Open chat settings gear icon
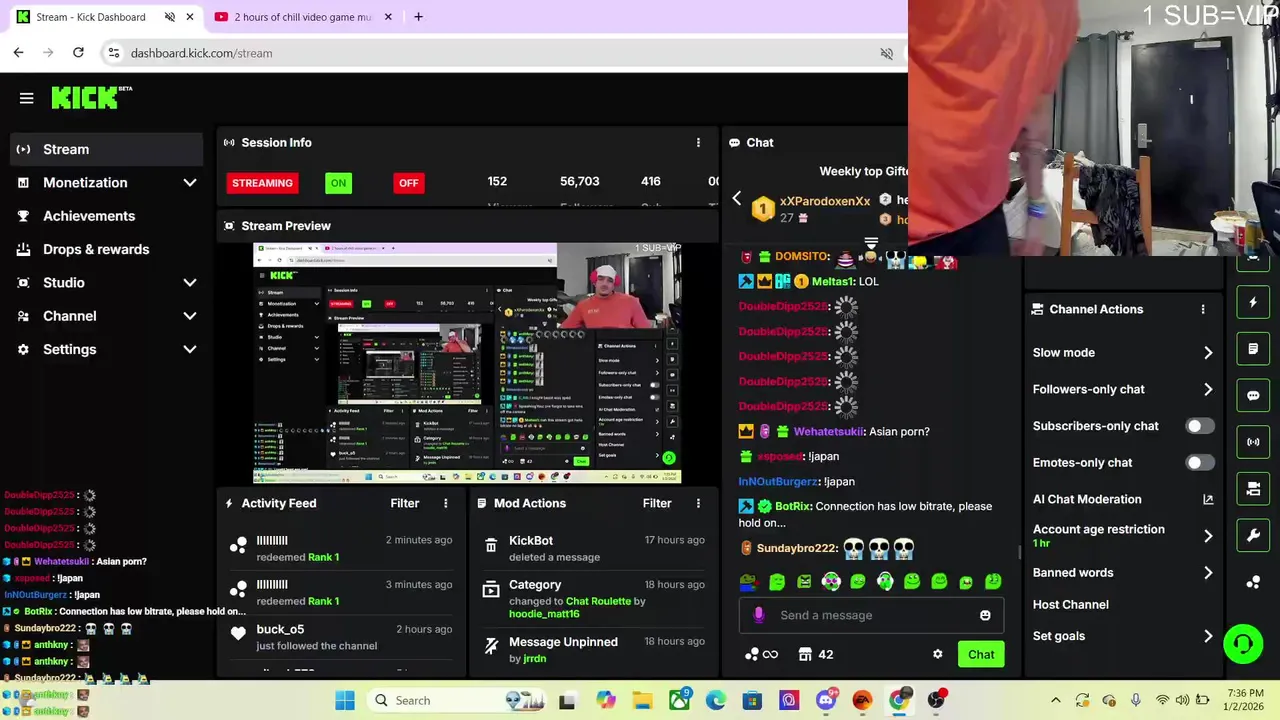Screen dimensions: 1280x720 point(938,654)
